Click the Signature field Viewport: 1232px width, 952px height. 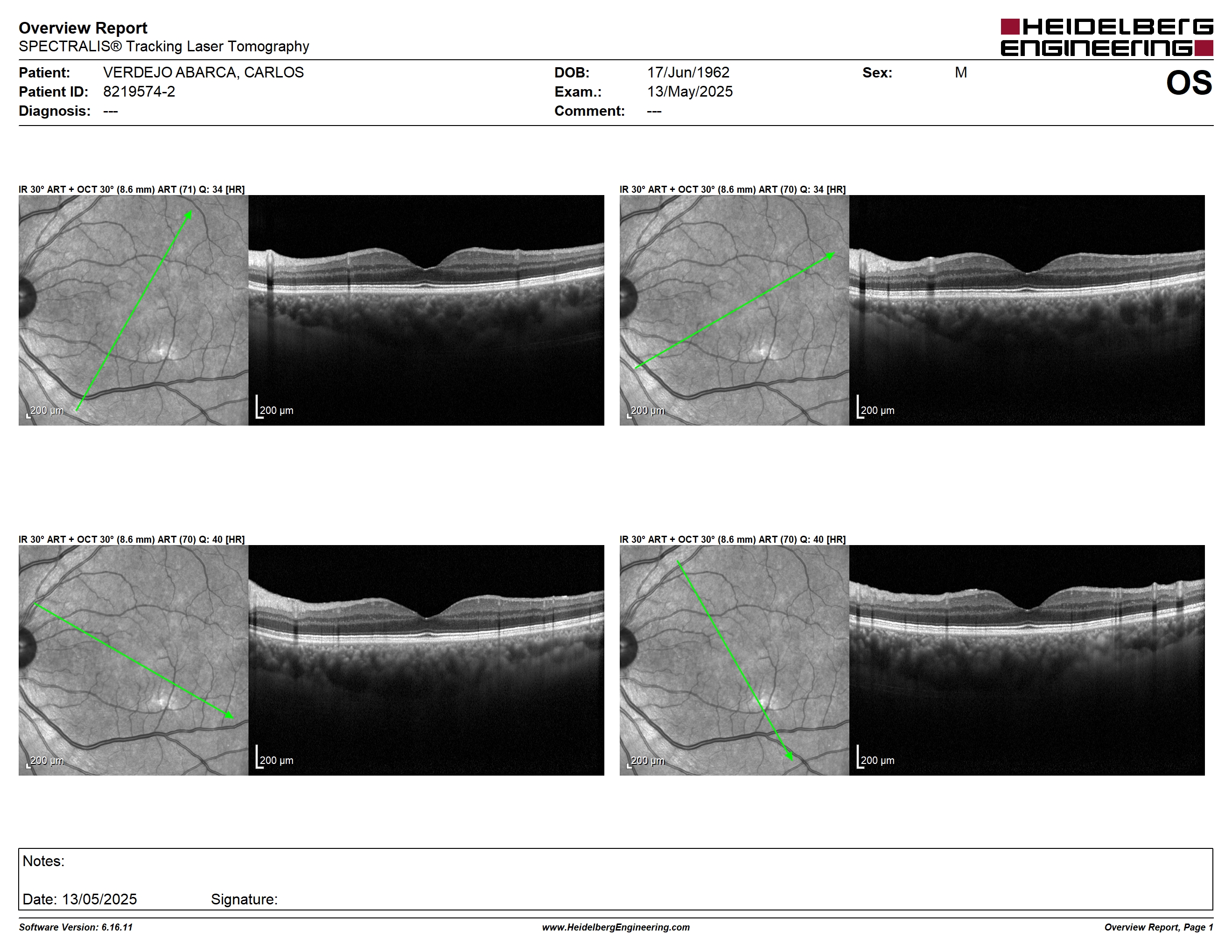click(244, 899)
